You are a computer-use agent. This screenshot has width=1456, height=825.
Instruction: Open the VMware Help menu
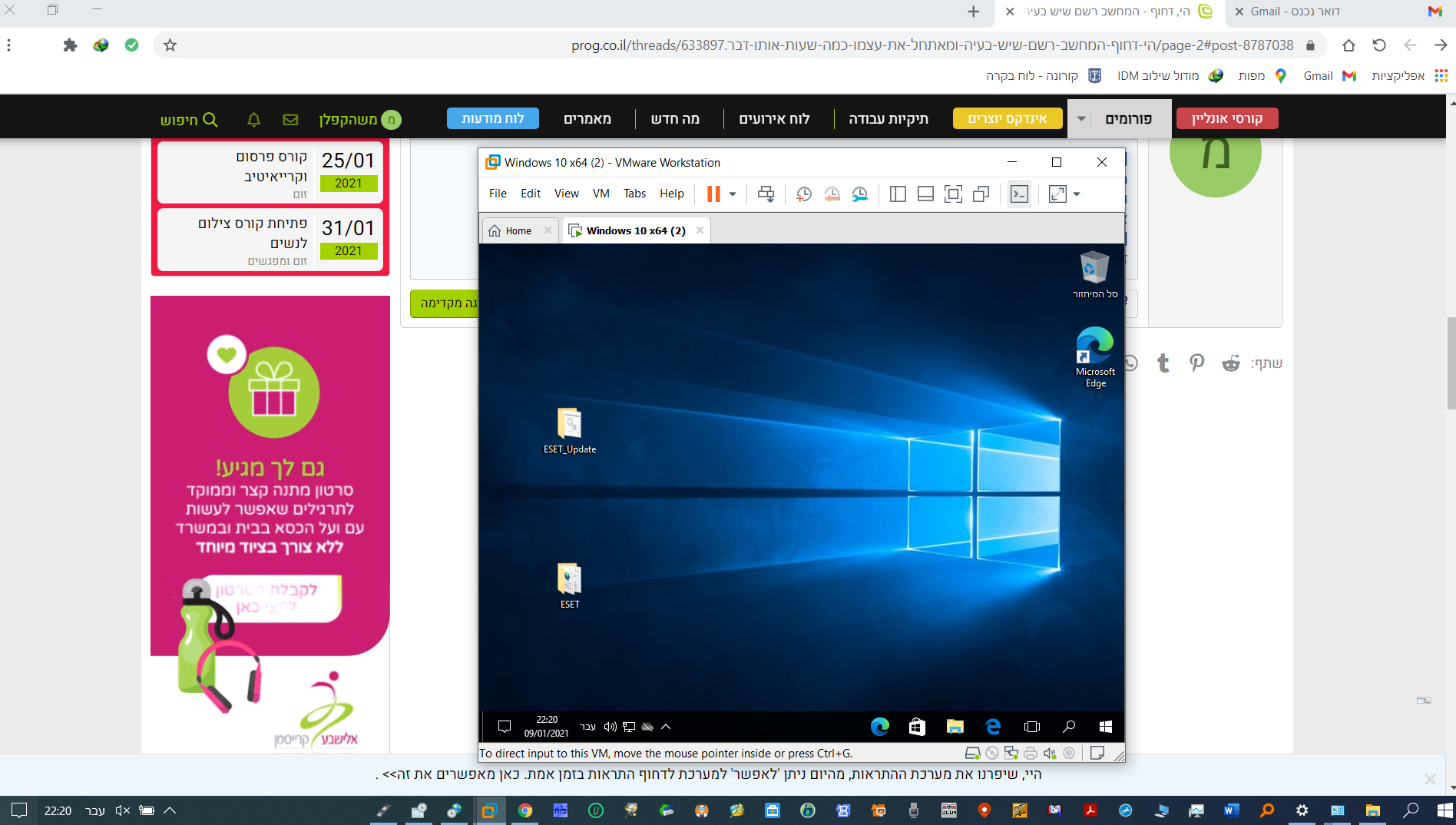(x=672, y=194)
